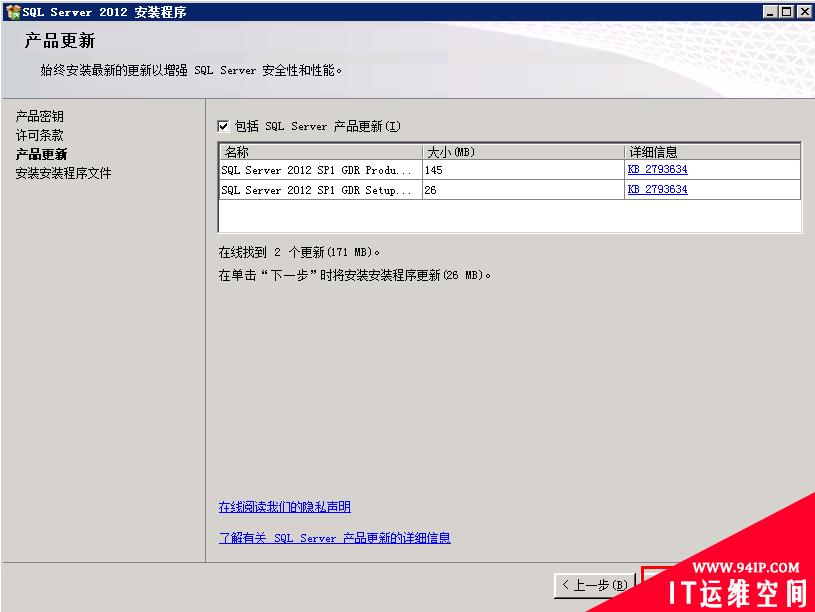This screenshot has width=815, height=612.
Task: Sort by the 大小 (MB) column header
Action: point(523,152)
